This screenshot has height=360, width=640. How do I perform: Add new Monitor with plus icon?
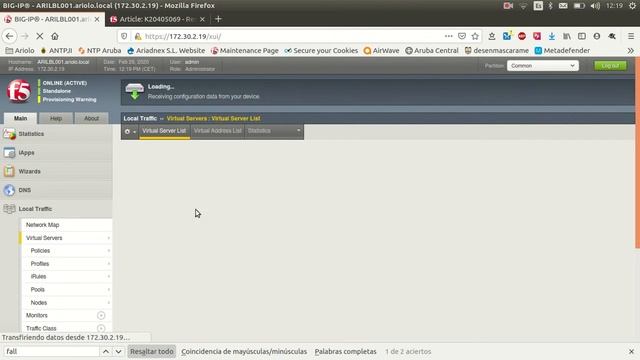tap(101, 316)
